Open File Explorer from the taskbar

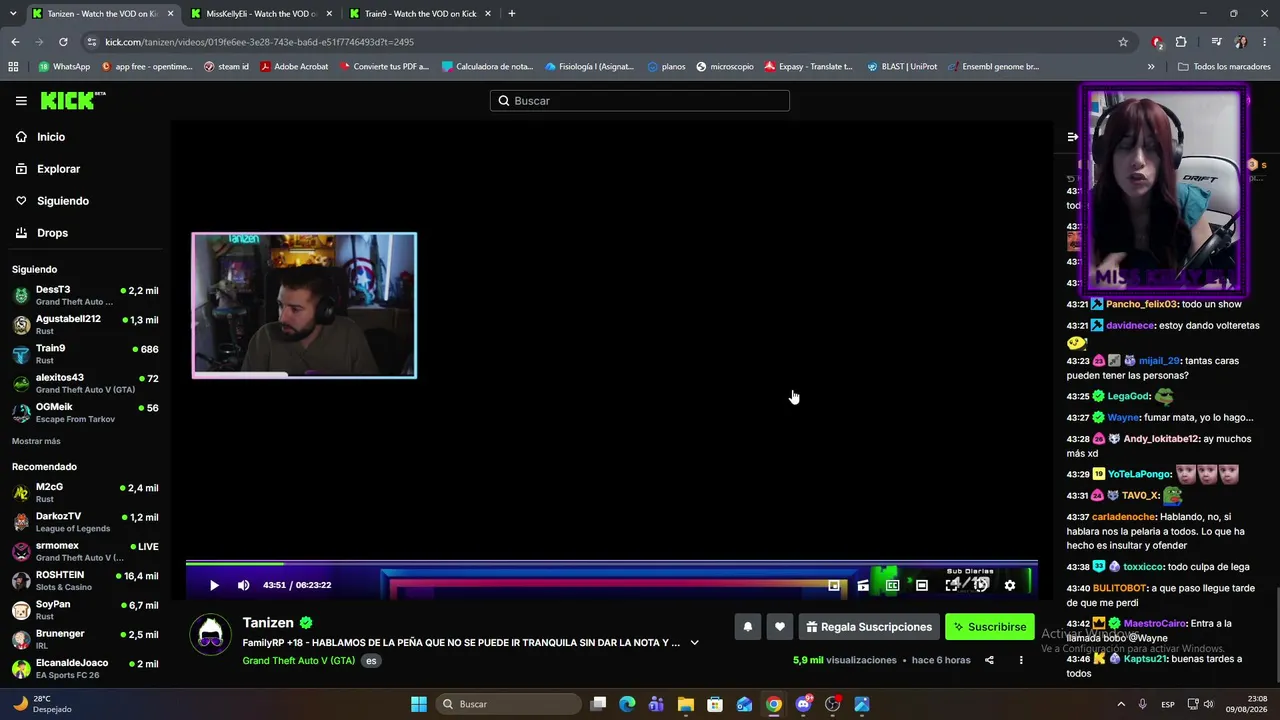point(686,704)
